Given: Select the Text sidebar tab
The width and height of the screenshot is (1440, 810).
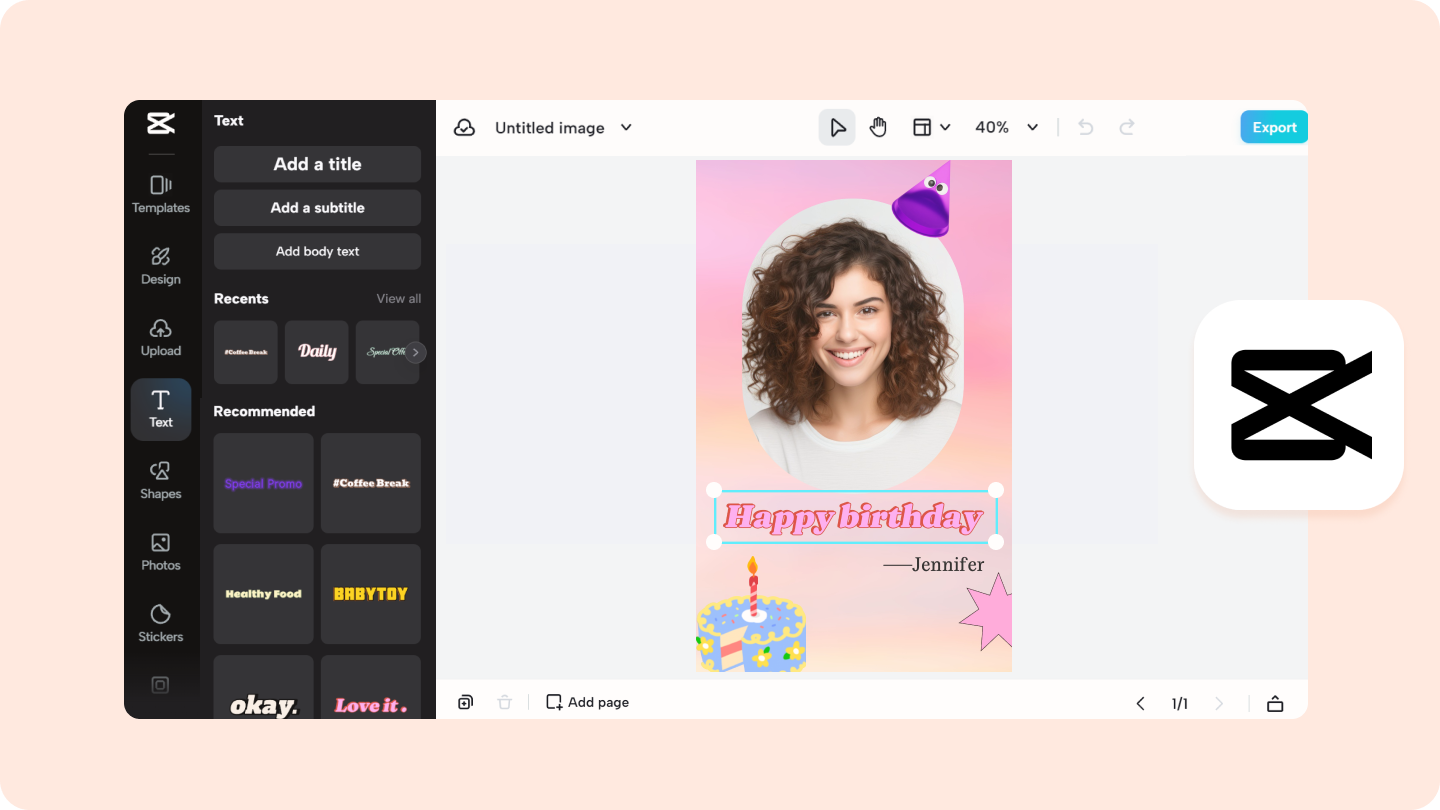Looking at the screenshot, I should click(161, 409).
